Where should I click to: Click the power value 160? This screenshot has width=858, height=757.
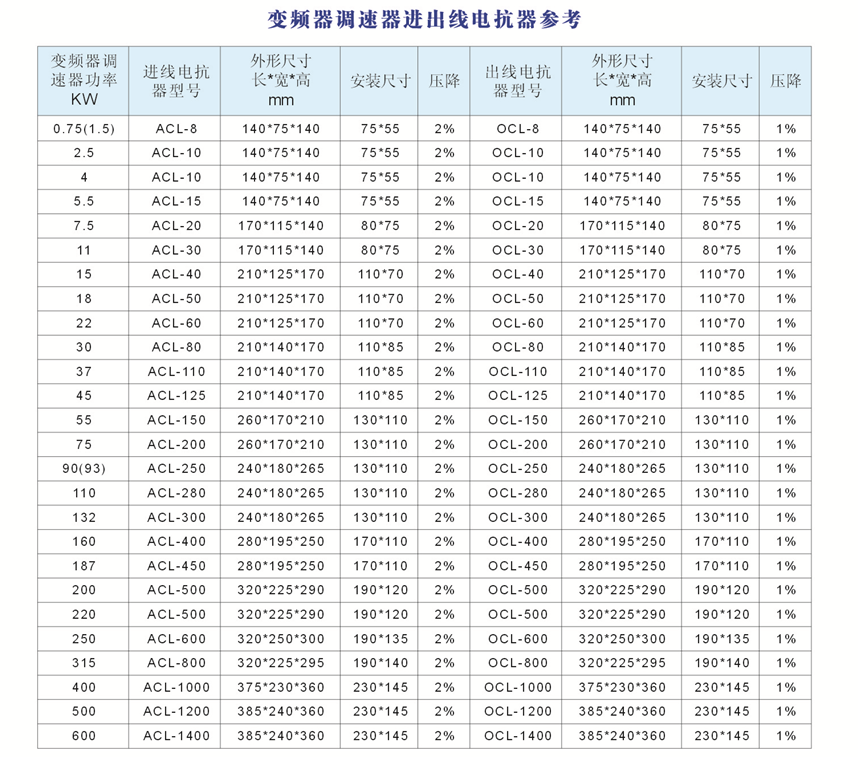click(84, 541)
